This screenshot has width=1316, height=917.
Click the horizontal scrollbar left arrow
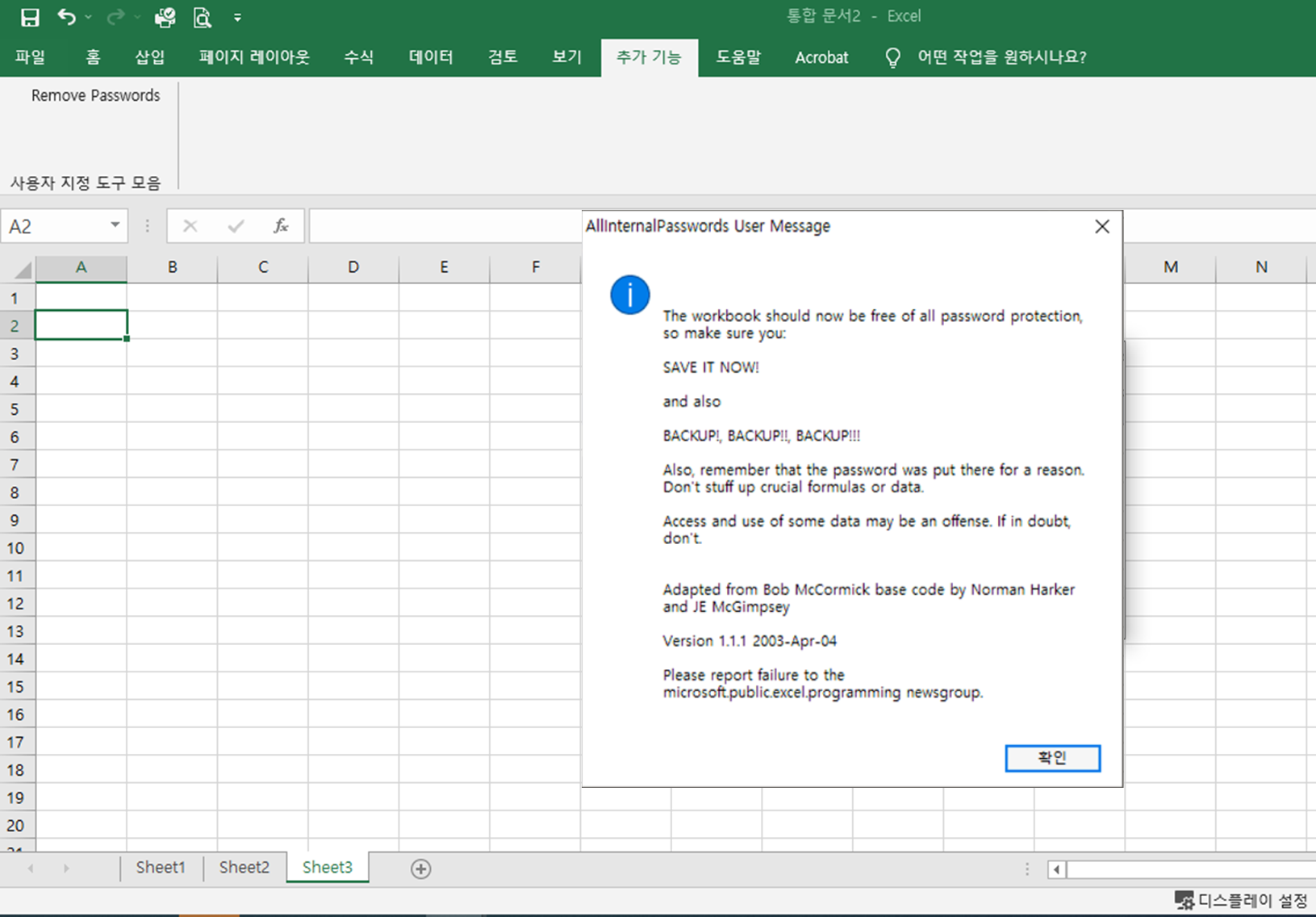tap(1056, 869)
